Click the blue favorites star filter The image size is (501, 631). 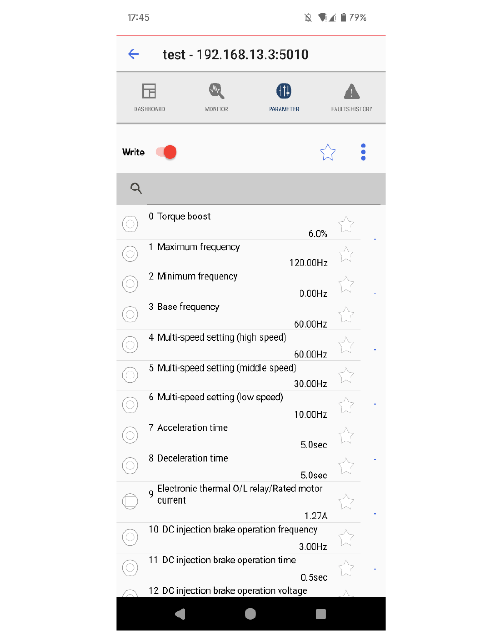pos(328,152)
